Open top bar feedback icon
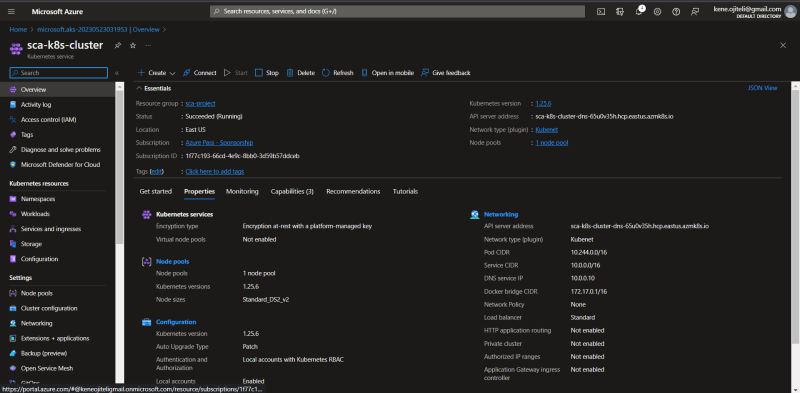 coord(695,12)
